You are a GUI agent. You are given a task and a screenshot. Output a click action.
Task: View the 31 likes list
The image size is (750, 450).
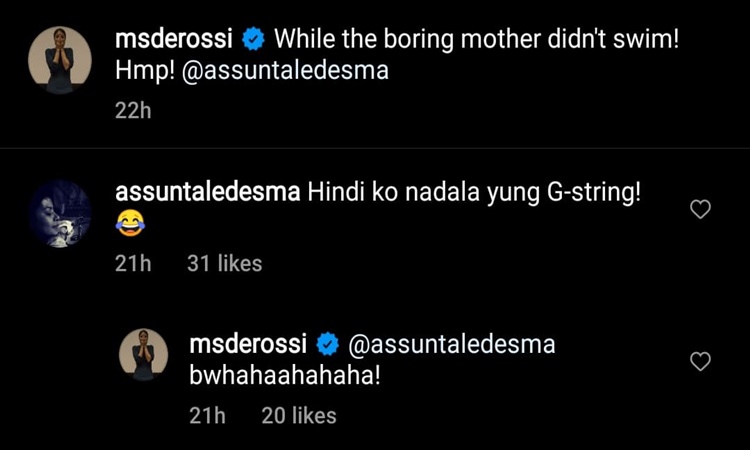tap(225, 264)
